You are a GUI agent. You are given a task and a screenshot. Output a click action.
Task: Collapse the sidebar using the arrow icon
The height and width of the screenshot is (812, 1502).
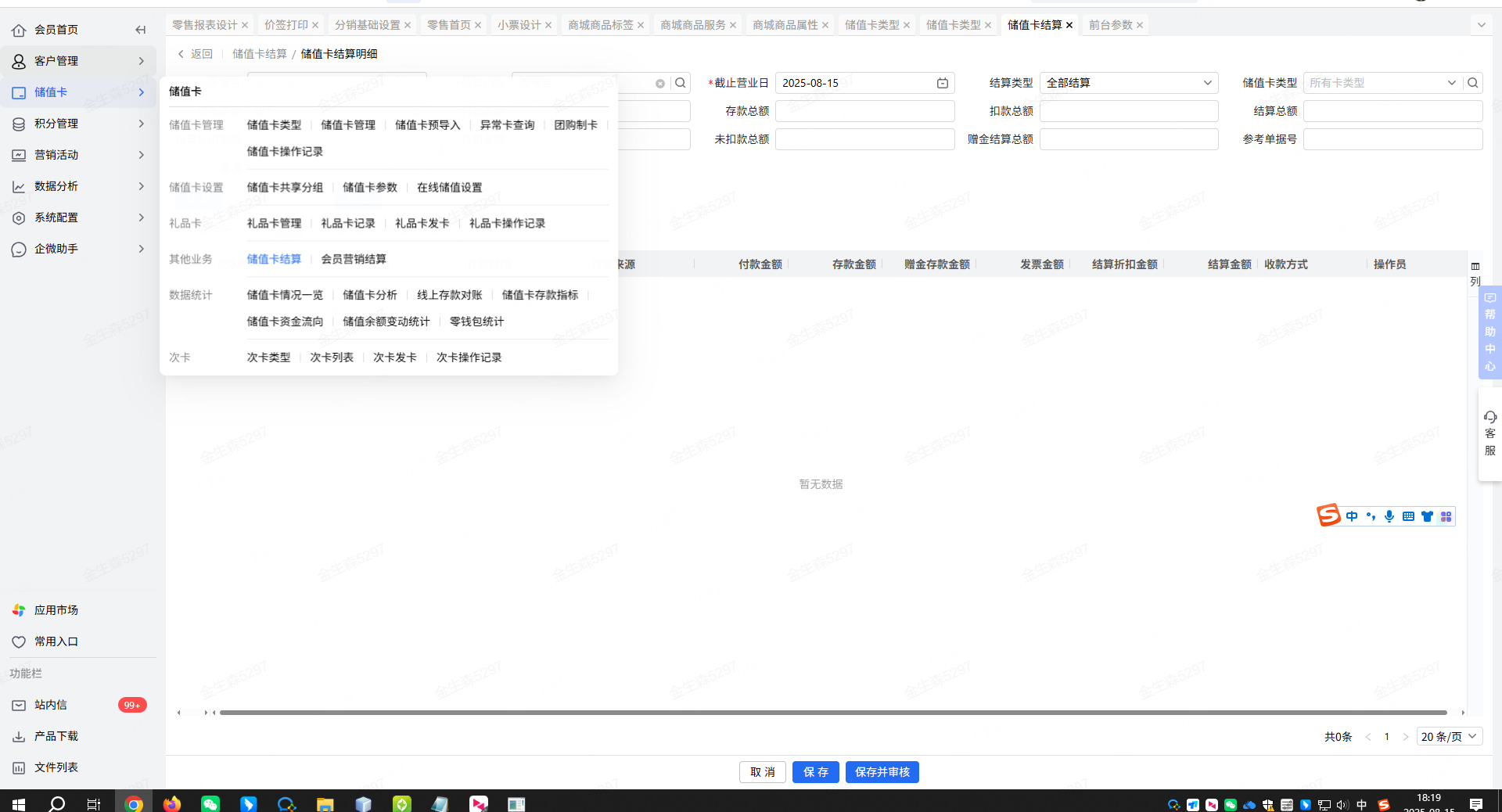point(140,30)
